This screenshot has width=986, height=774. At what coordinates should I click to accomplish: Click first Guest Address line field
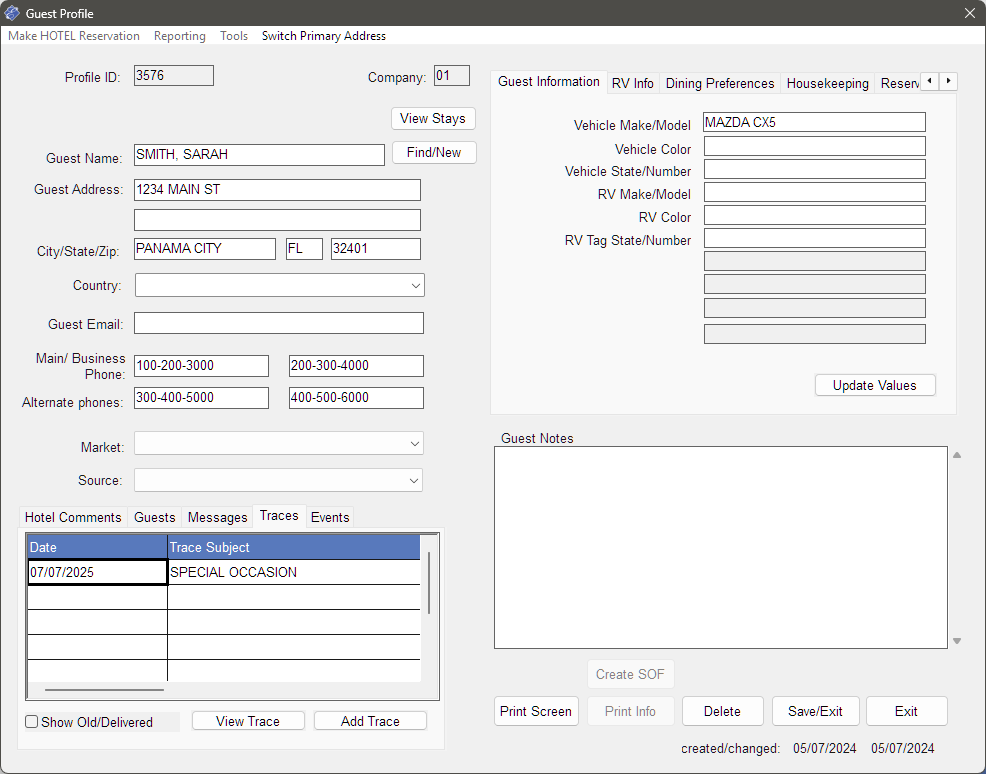pyautogui.click(x=277, y=190)
